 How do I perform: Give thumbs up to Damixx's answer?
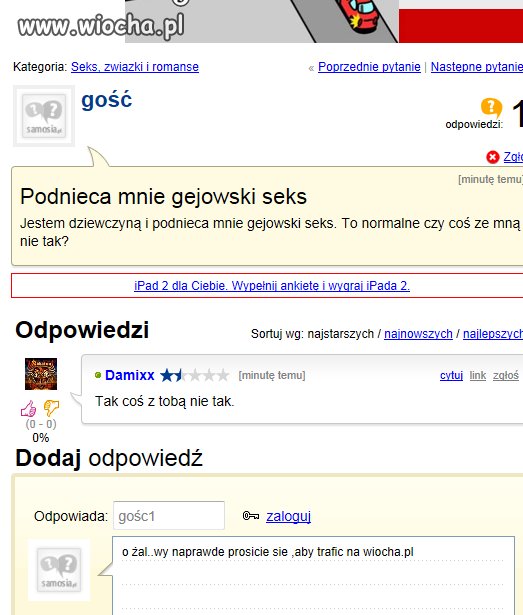[28, 408]
